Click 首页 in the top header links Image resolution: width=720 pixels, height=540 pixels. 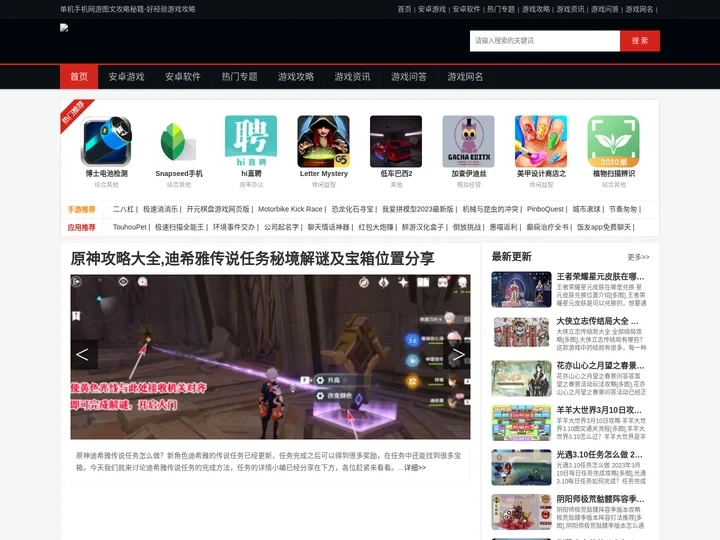click(405, 9)
